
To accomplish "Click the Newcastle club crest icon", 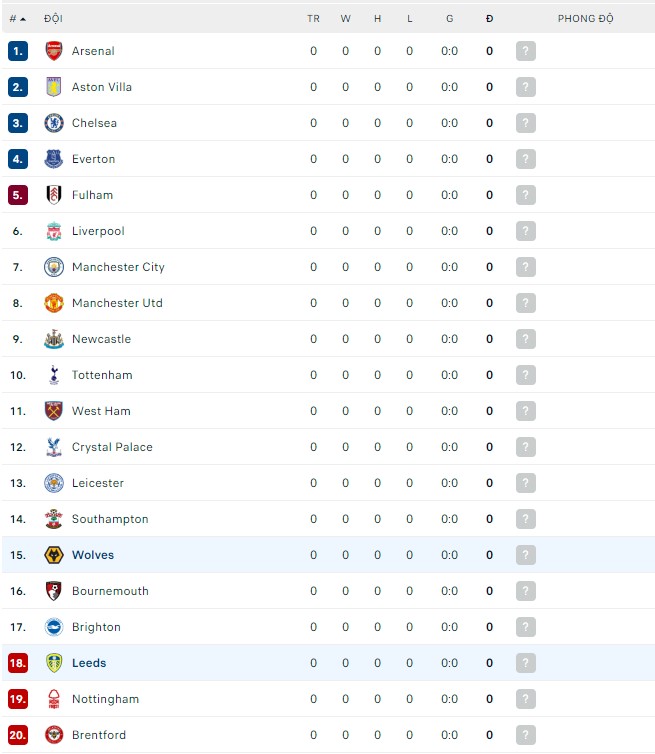I will (x=54, y=339).
